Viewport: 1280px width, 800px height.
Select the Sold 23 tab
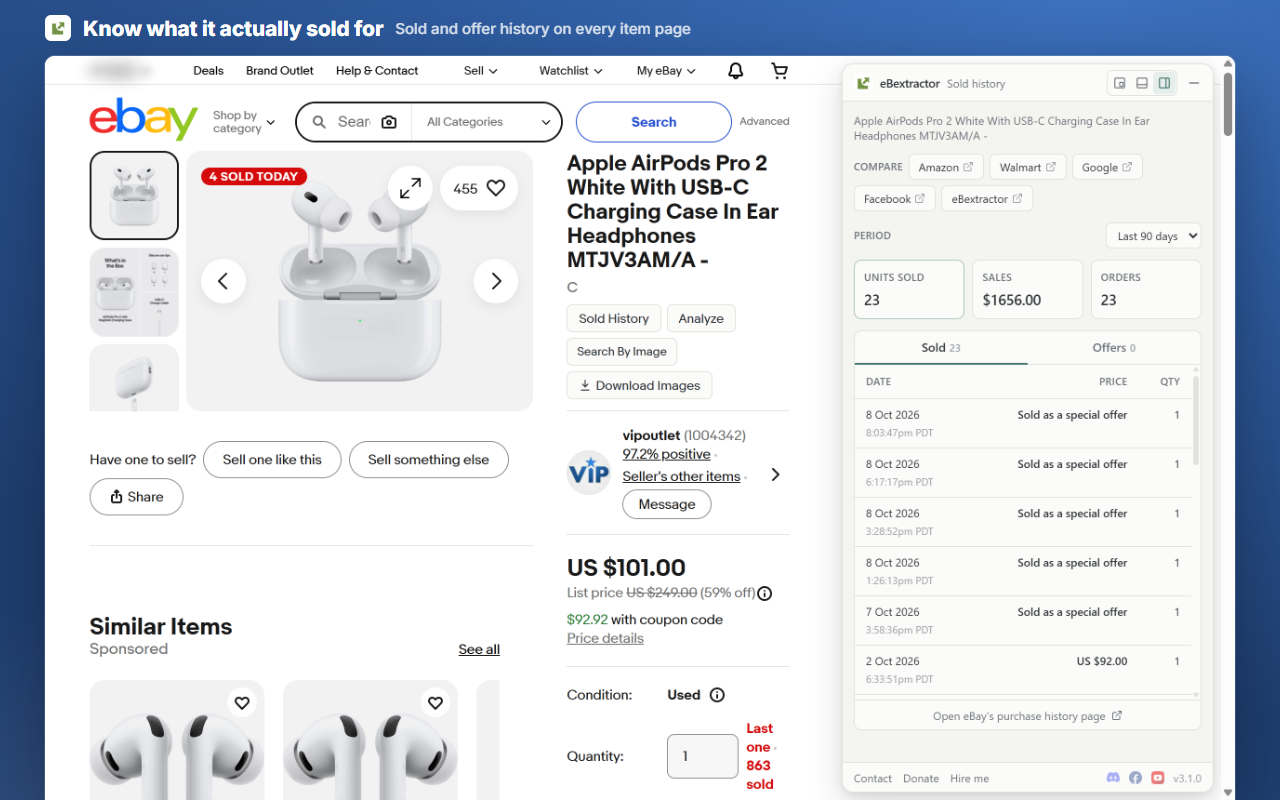pyautogui.click(x=941, y=348)
